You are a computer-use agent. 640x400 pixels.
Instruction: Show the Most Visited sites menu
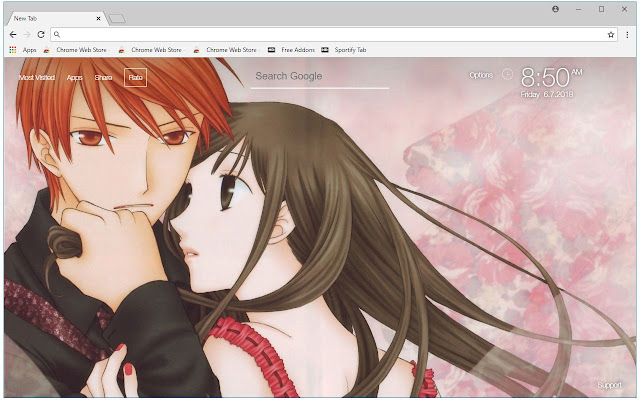tap(37, 78)
